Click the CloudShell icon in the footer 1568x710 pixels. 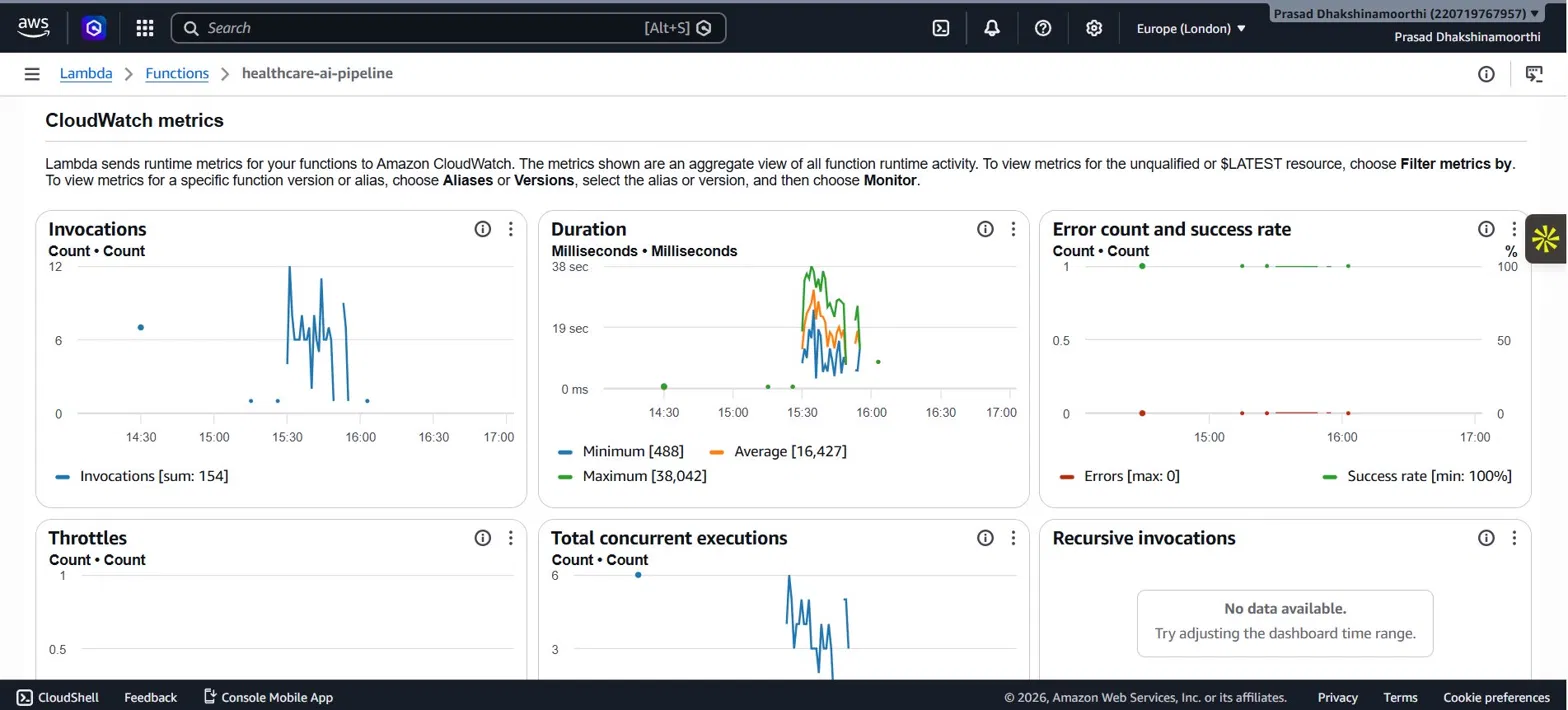tap(23, 697)
